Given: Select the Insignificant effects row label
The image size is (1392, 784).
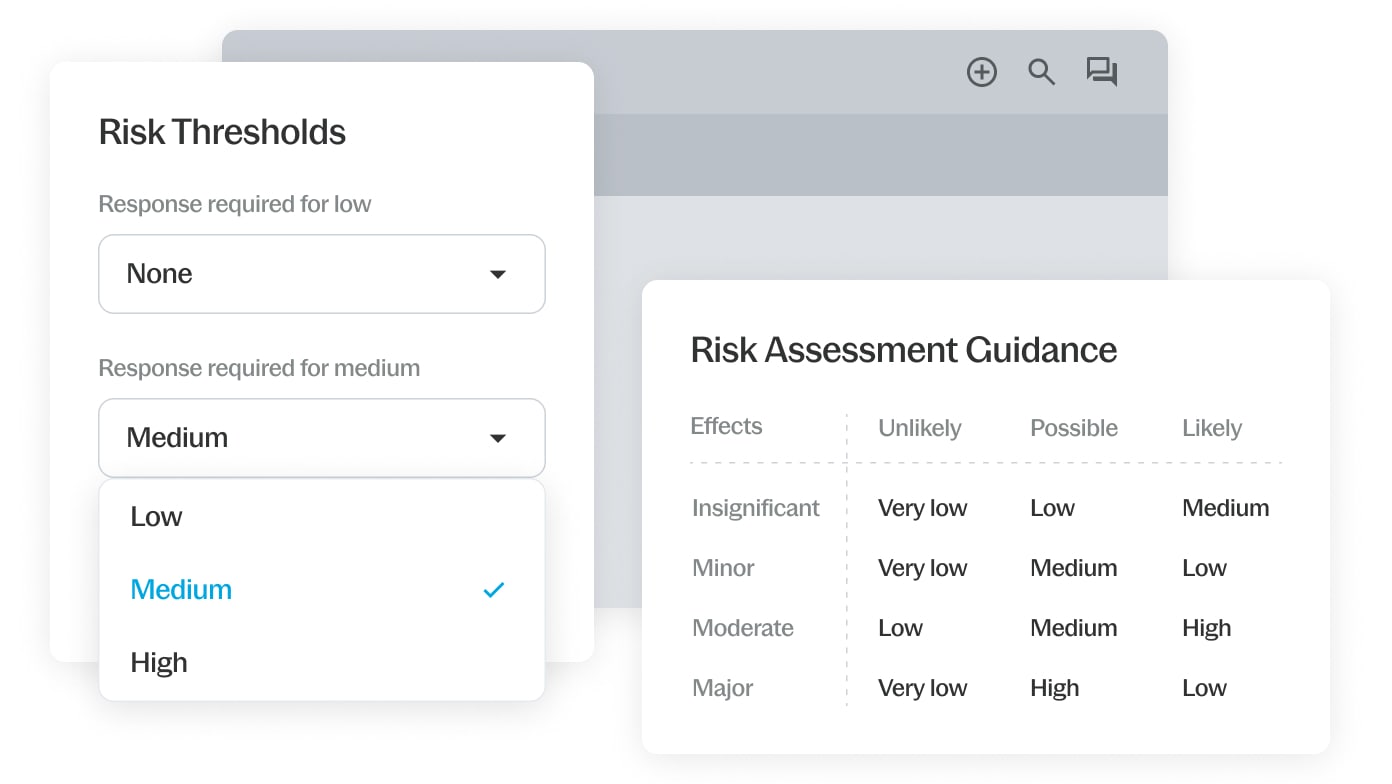Looking at the screenshot, I should coord(755,508).
